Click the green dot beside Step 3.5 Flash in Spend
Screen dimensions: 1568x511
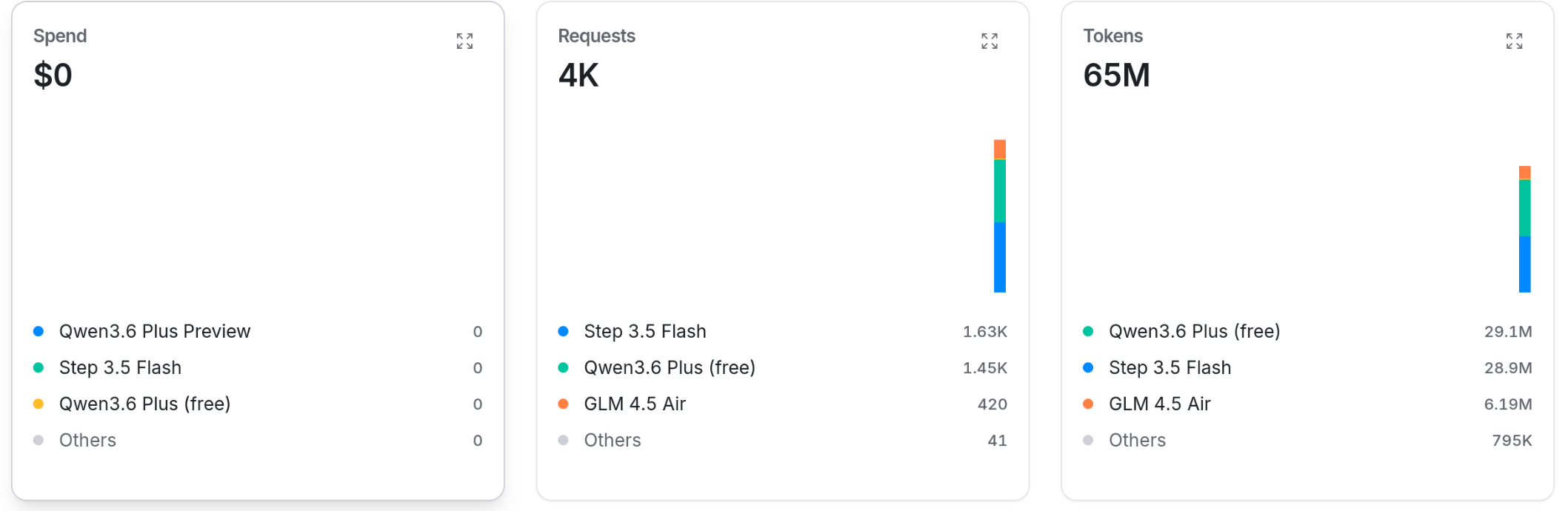click(39, 367)
